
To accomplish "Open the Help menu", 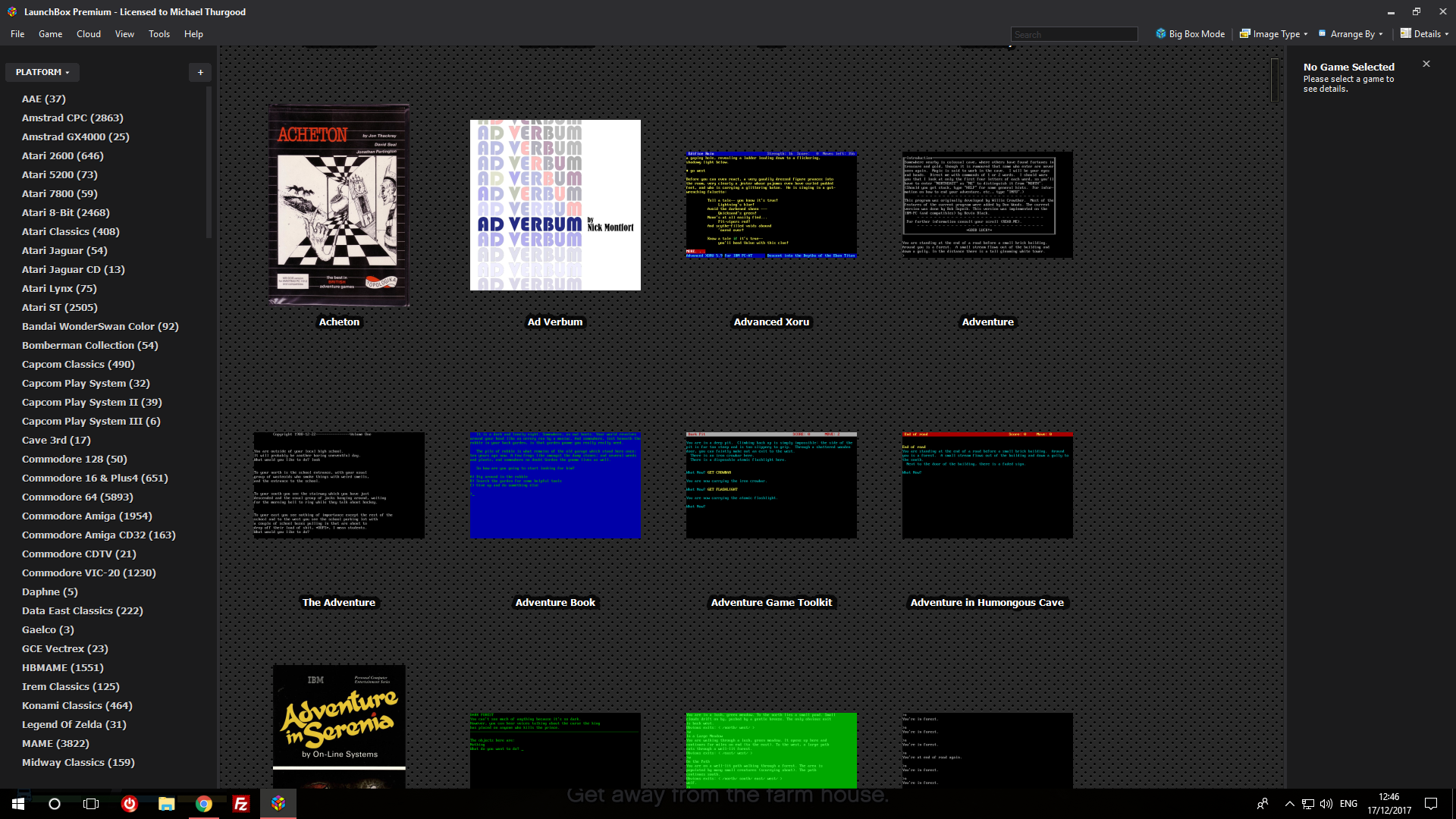I will coord(193,34).
